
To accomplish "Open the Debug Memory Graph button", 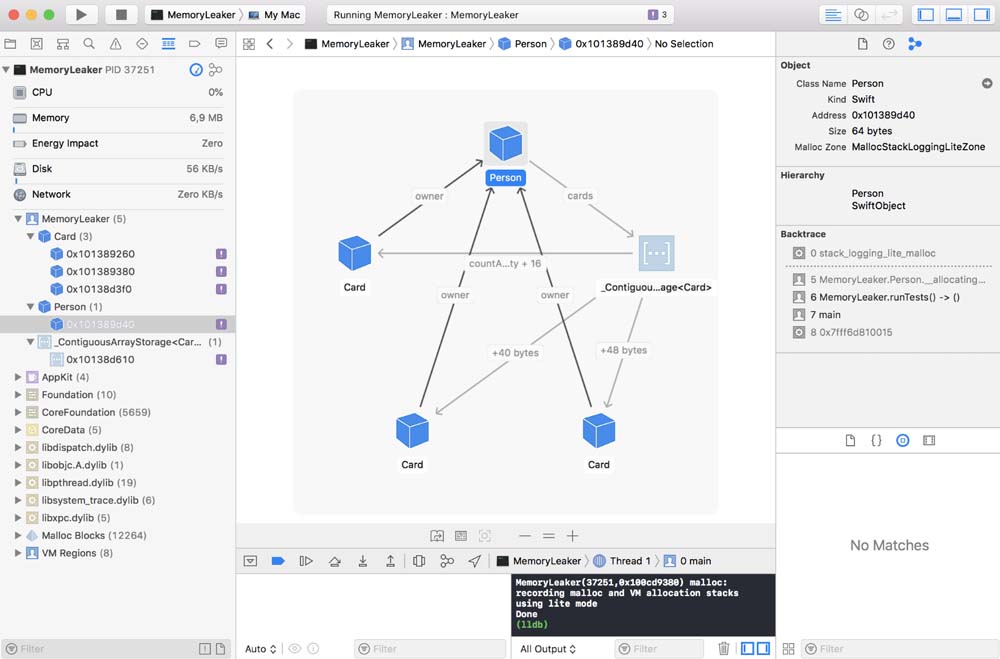I will coord(447,561).
